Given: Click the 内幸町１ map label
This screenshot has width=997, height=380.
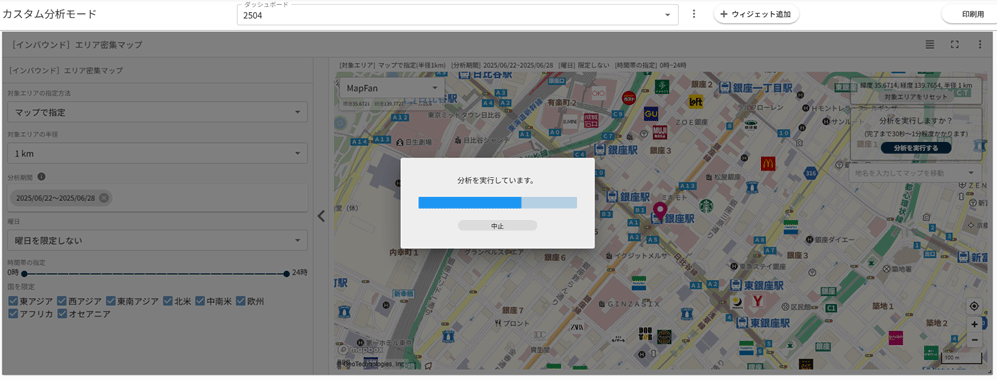Looking at the screenshot, I should 403,252.
